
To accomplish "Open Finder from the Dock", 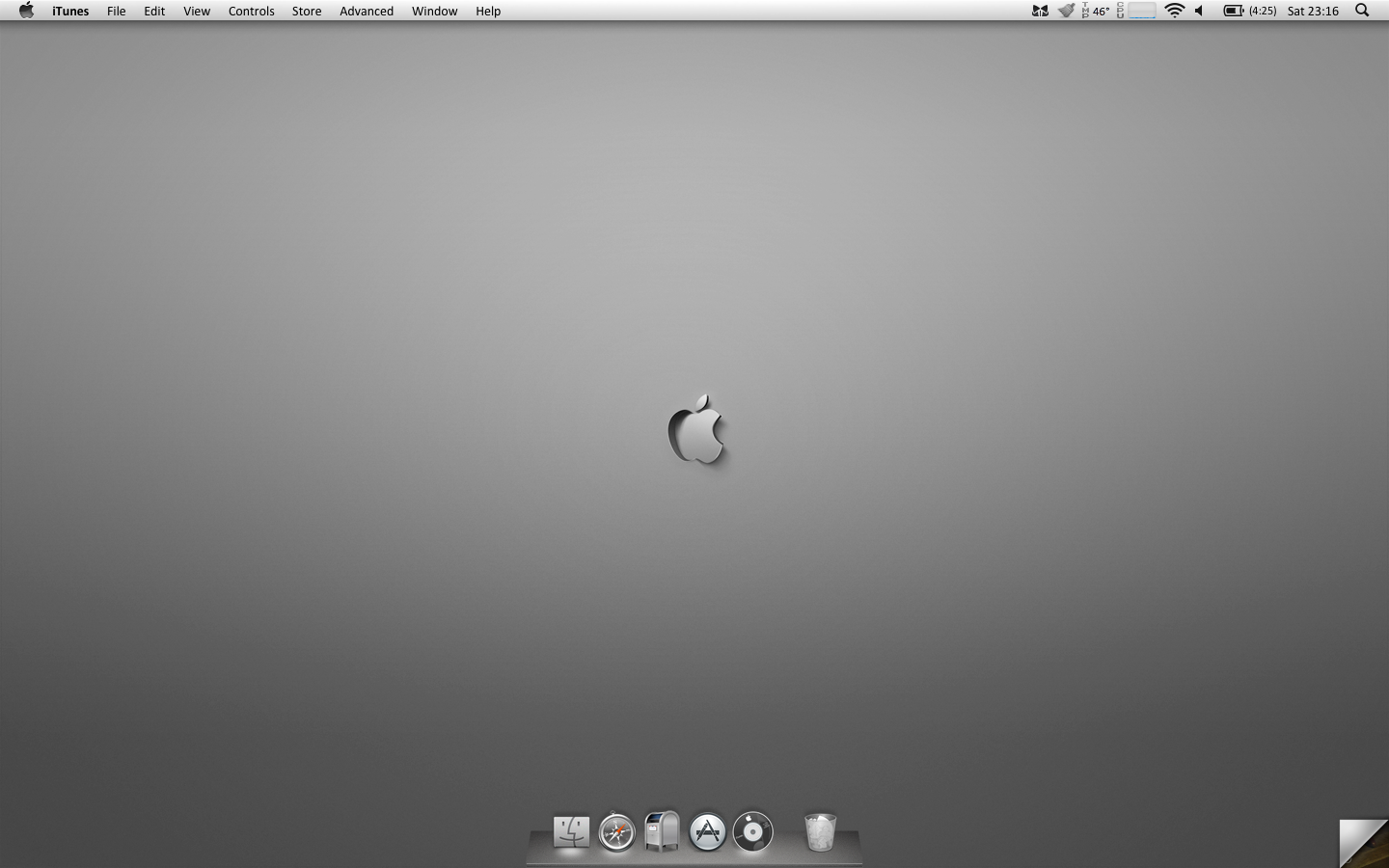I will [571, 831].
